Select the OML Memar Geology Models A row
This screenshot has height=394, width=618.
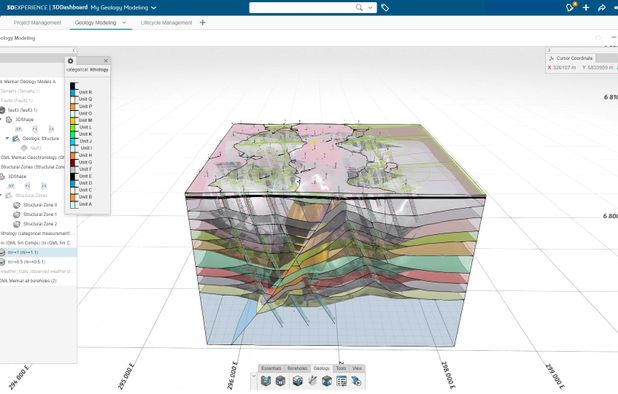tap(28, 82)
